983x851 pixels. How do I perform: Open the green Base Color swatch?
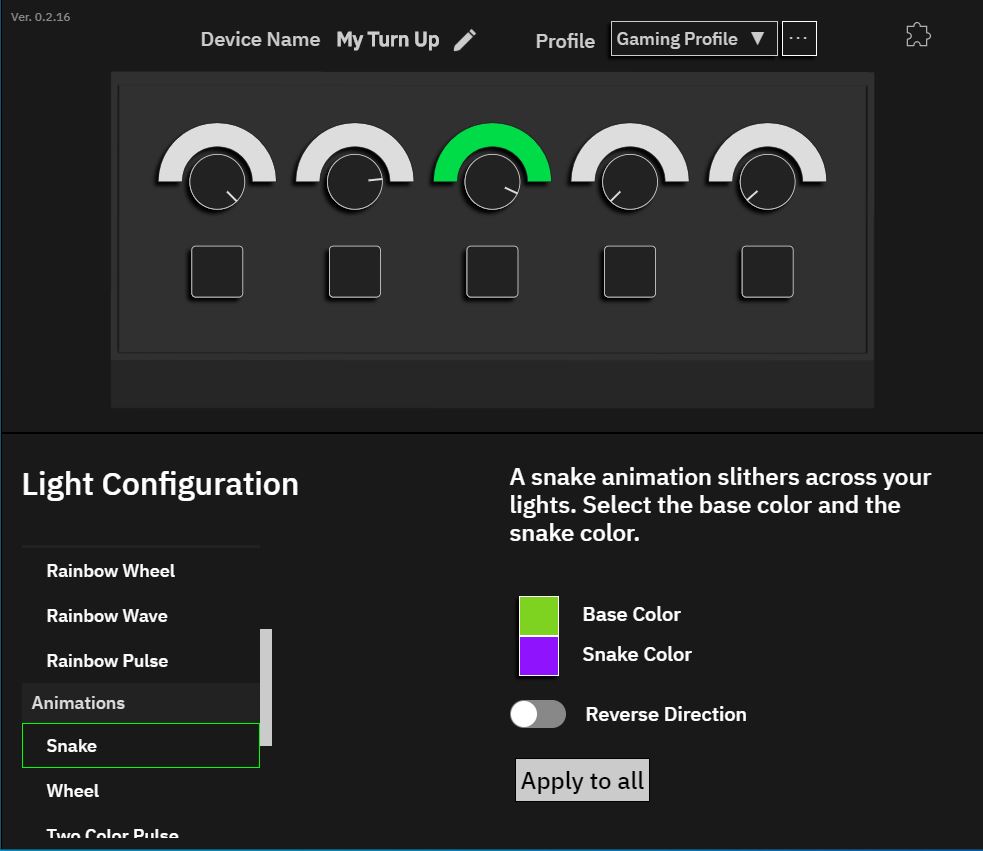(538, 616)
